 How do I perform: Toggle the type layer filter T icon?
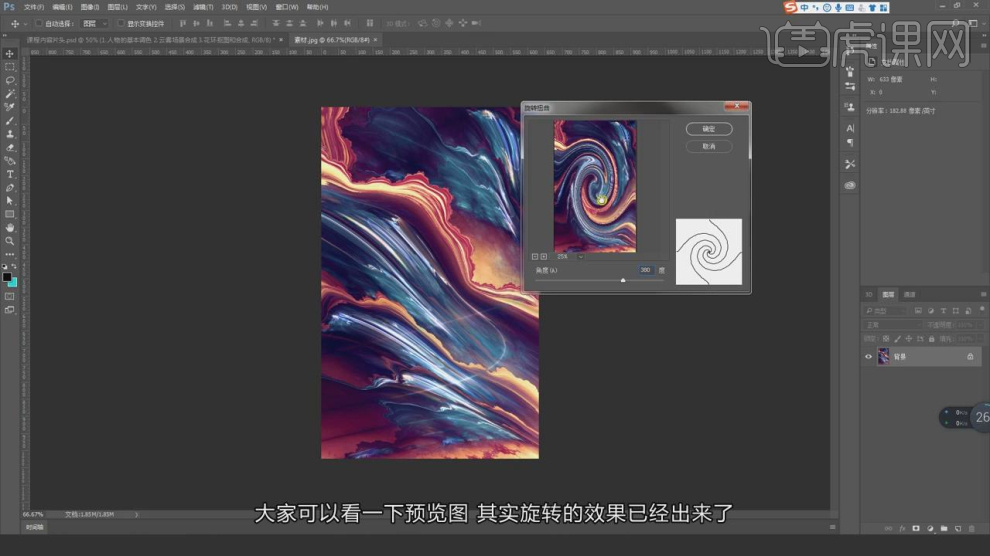coord(943,311)
